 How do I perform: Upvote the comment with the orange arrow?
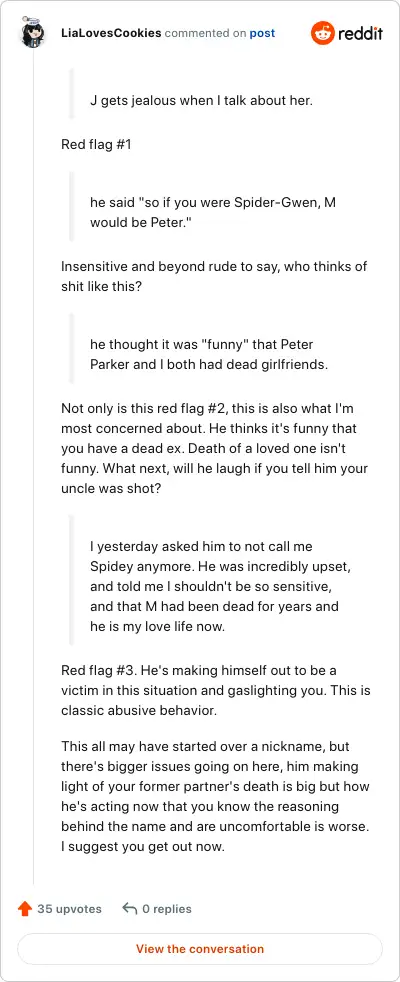25,909
